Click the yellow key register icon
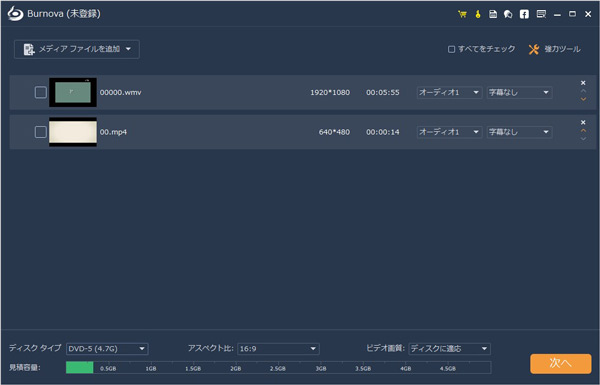The height and width of the screenshot is (385, 600). pos(478,14)
